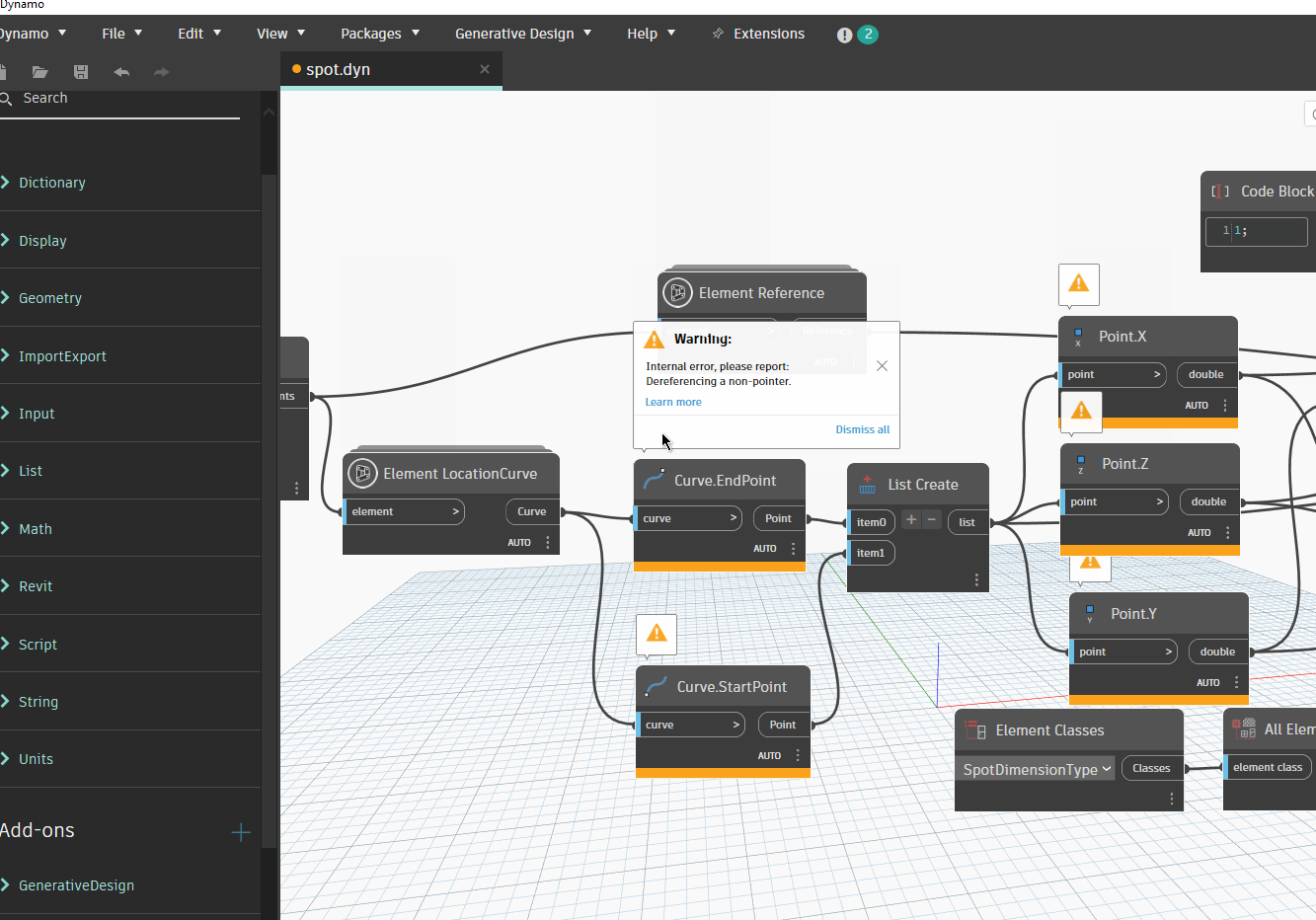Click Dismiss all in warning popup

tap(862, 429)
